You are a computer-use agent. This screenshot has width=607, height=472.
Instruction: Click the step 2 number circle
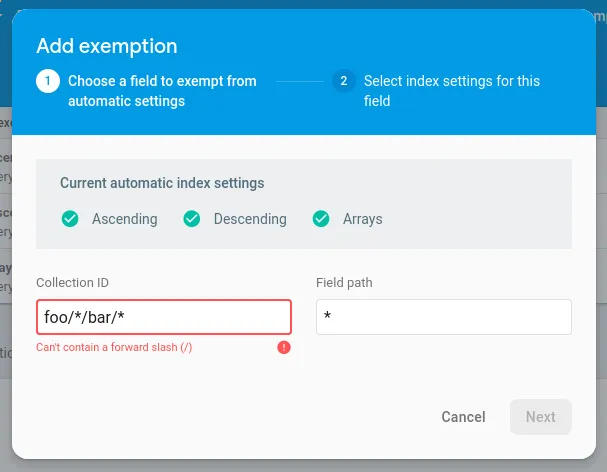(343, 81)
